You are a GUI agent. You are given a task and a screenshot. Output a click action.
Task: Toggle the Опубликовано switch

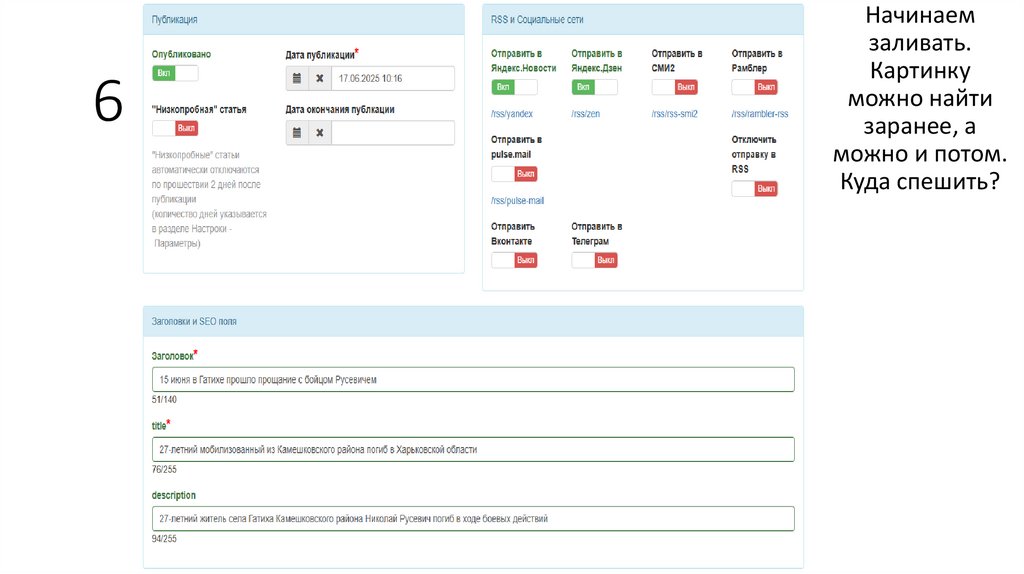pos(175,73)
